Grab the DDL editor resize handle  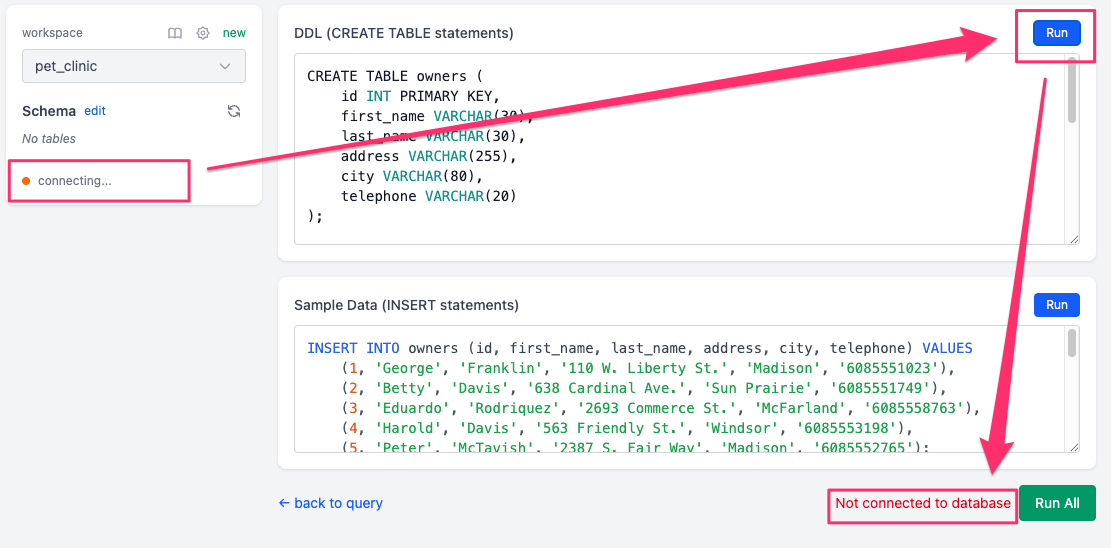click(1074, 238)
